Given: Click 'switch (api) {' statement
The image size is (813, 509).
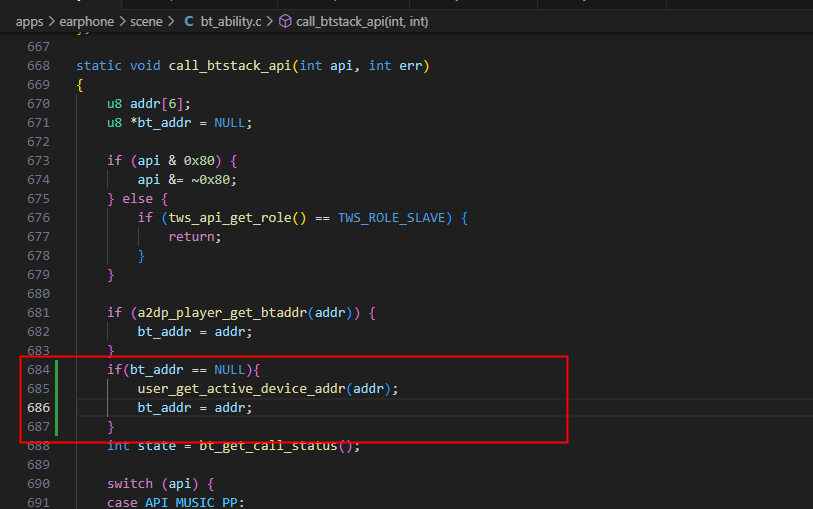Looking at the screenshot, I should [160, 484].
